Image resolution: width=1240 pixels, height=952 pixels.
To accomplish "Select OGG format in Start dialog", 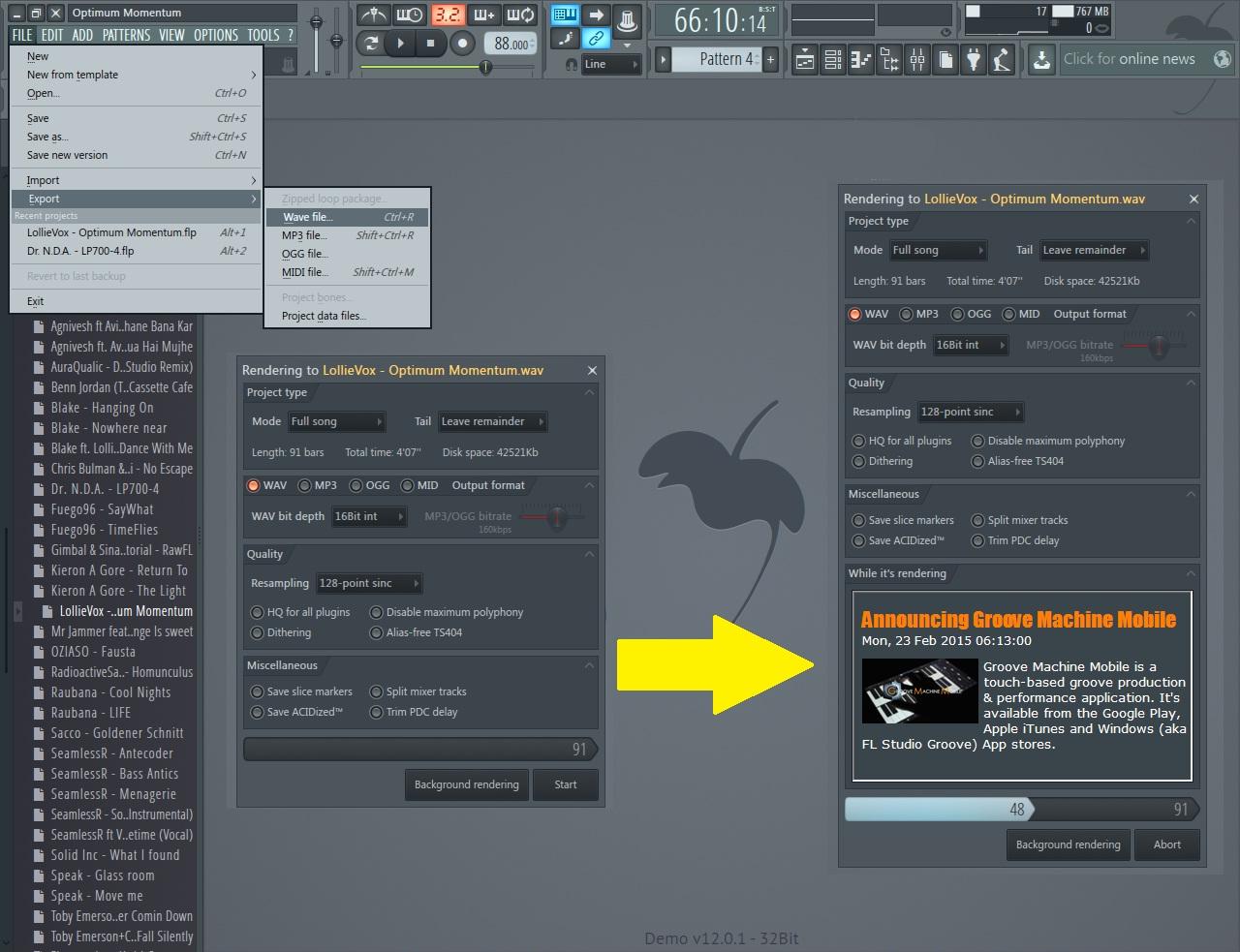I will coord(356,485).
